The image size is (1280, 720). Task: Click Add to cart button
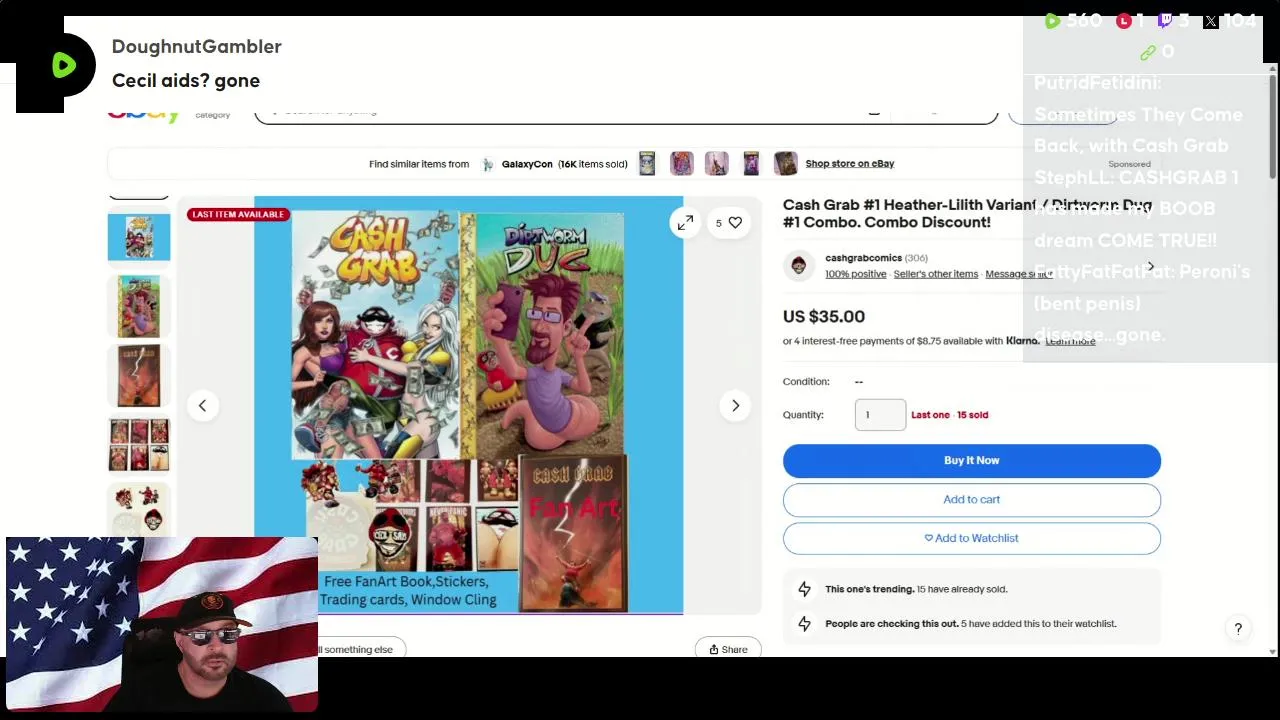(971, 499)
